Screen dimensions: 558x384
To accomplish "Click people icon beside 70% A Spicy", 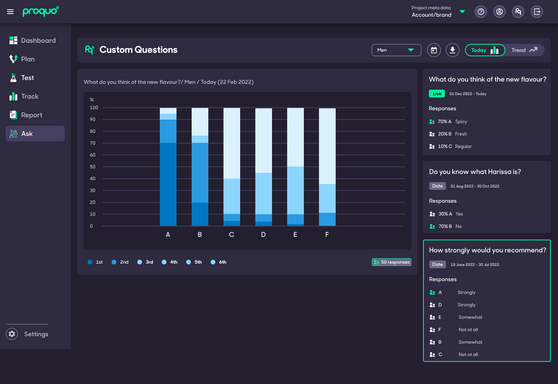I will (432, 122).
